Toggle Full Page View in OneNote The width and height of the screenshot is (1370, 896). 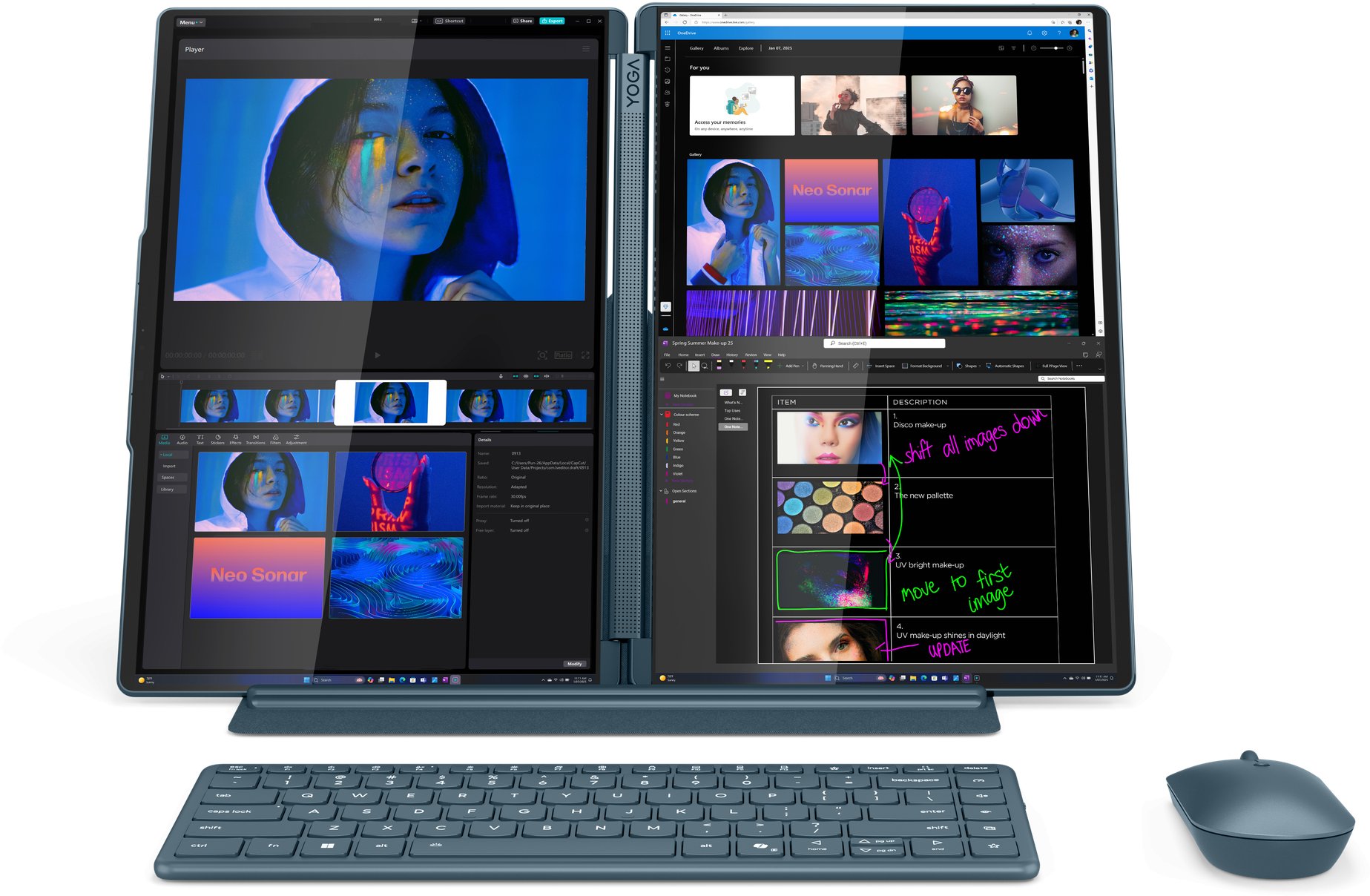(x=1053, y=366)
